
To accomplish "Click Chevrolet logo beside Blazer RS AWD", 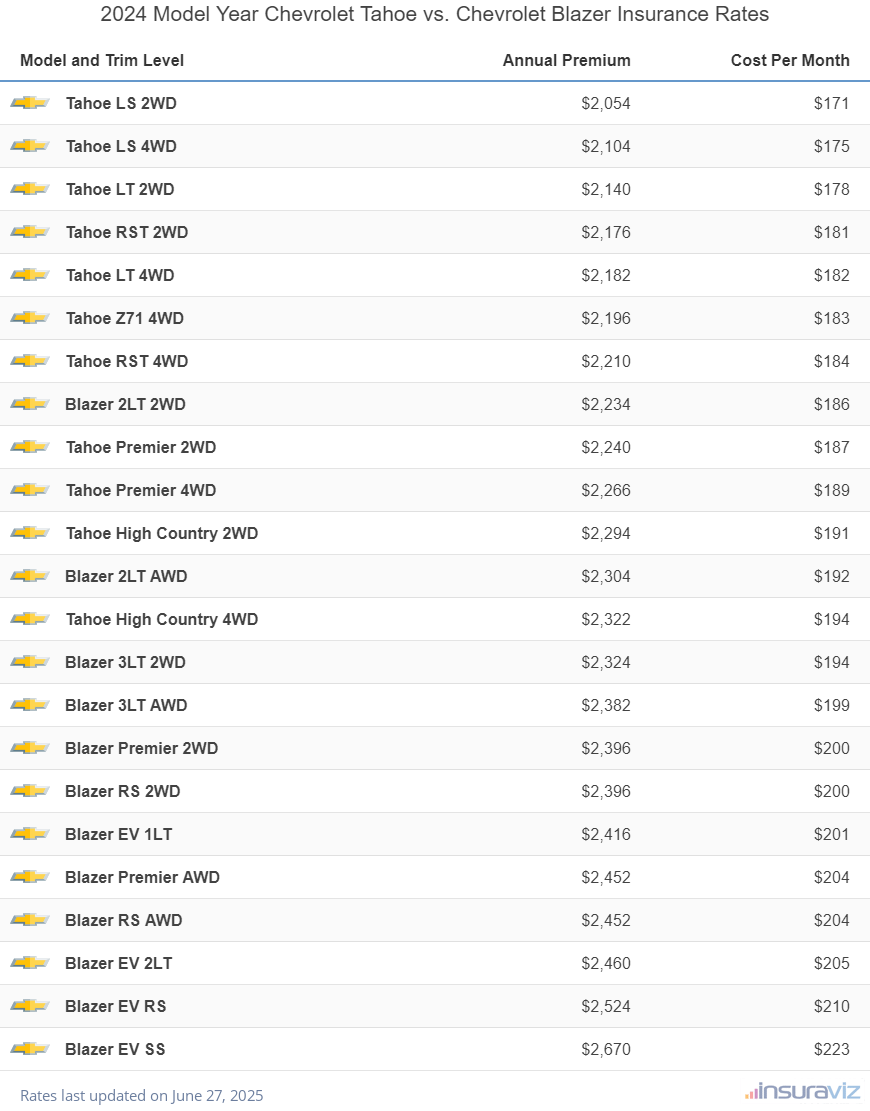I will 30,920.
